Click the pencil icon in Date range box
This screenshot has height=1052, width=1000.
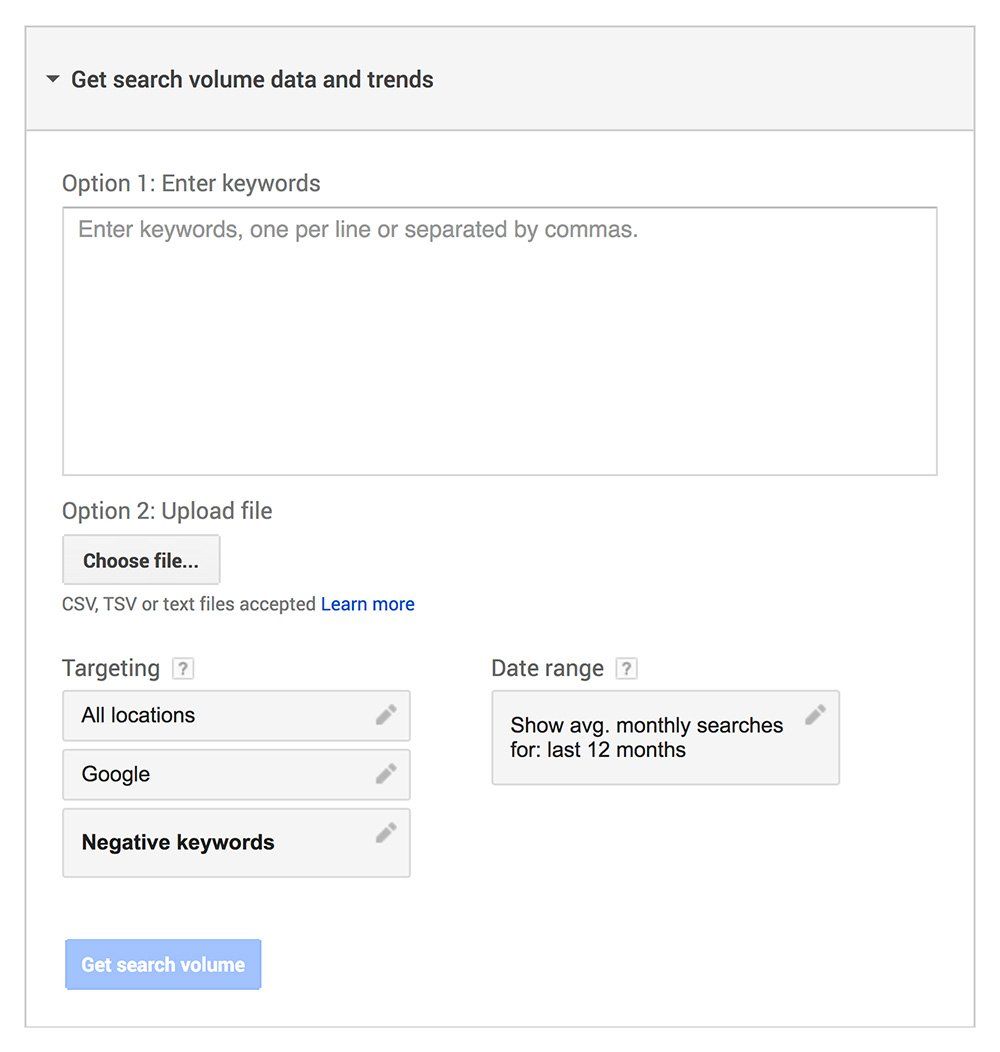click(815, 715)
